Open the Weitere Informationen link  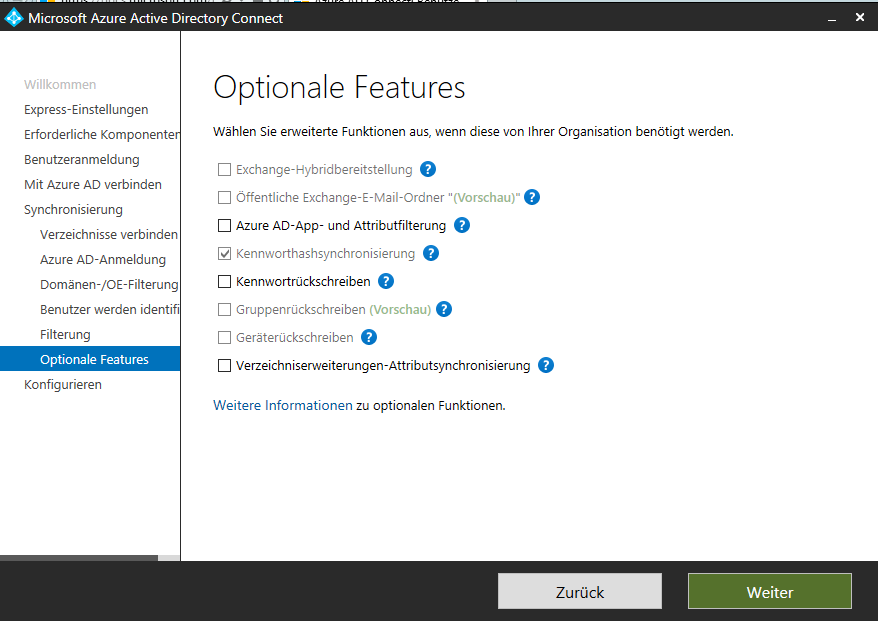(283, 405)
